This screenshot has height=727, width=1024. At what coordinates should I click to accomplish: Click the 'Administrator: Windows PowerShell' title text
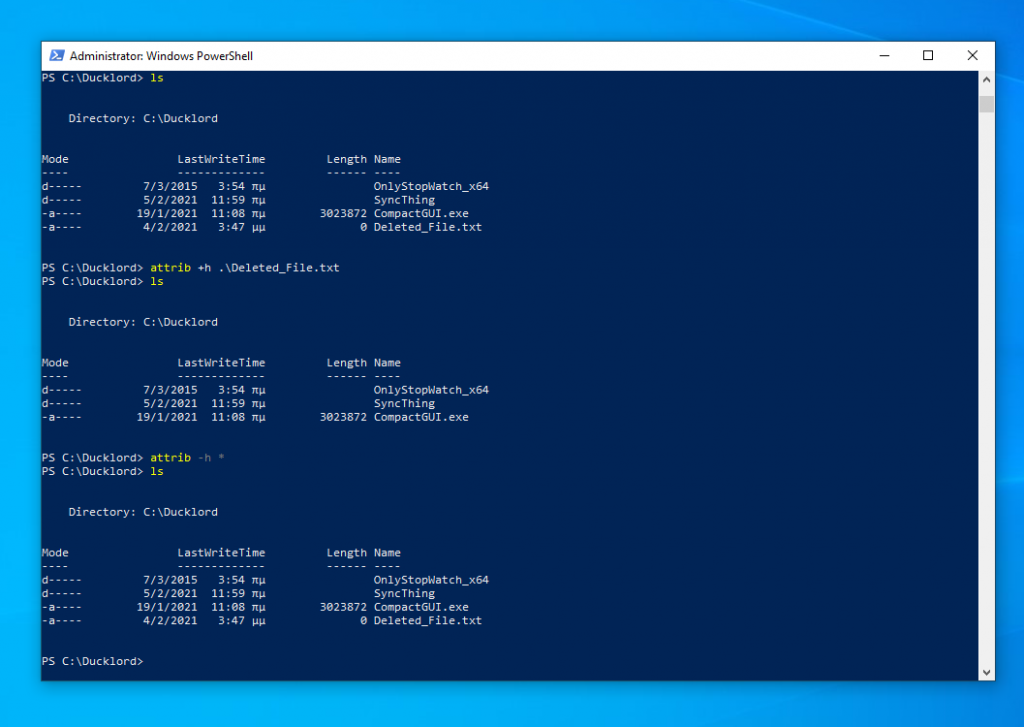click(161, 56)
